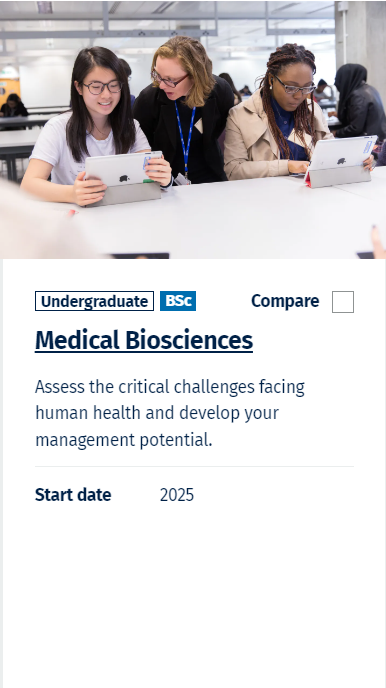Screen dimensions: 386x688
Task: Click the divider line above Start date
Action: (194, 466)
